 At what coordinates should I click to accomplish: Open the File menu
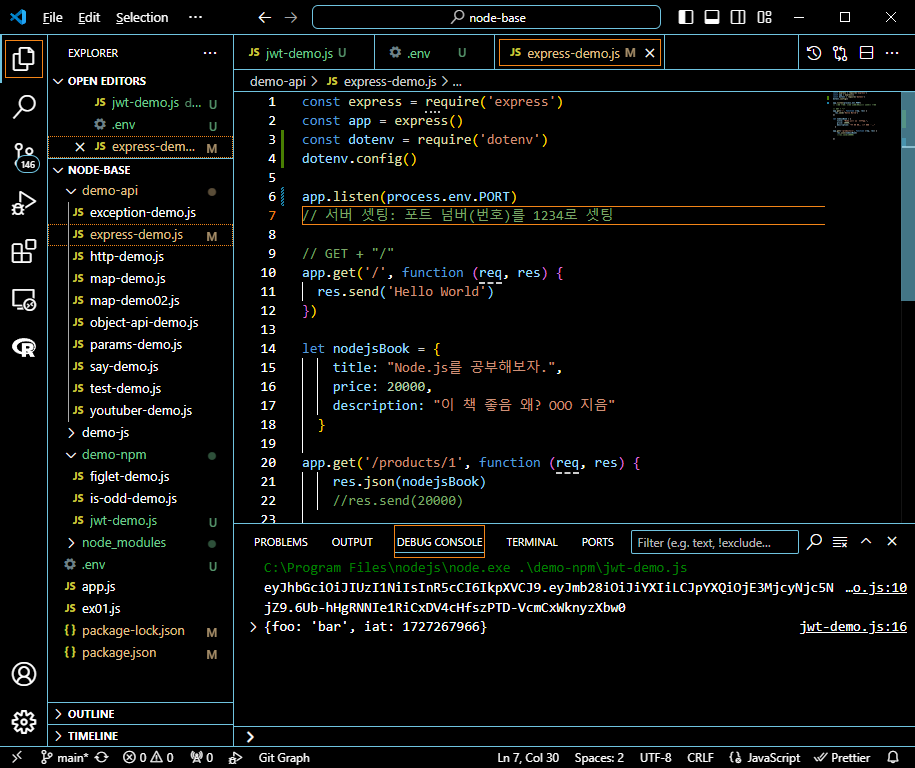53,18
